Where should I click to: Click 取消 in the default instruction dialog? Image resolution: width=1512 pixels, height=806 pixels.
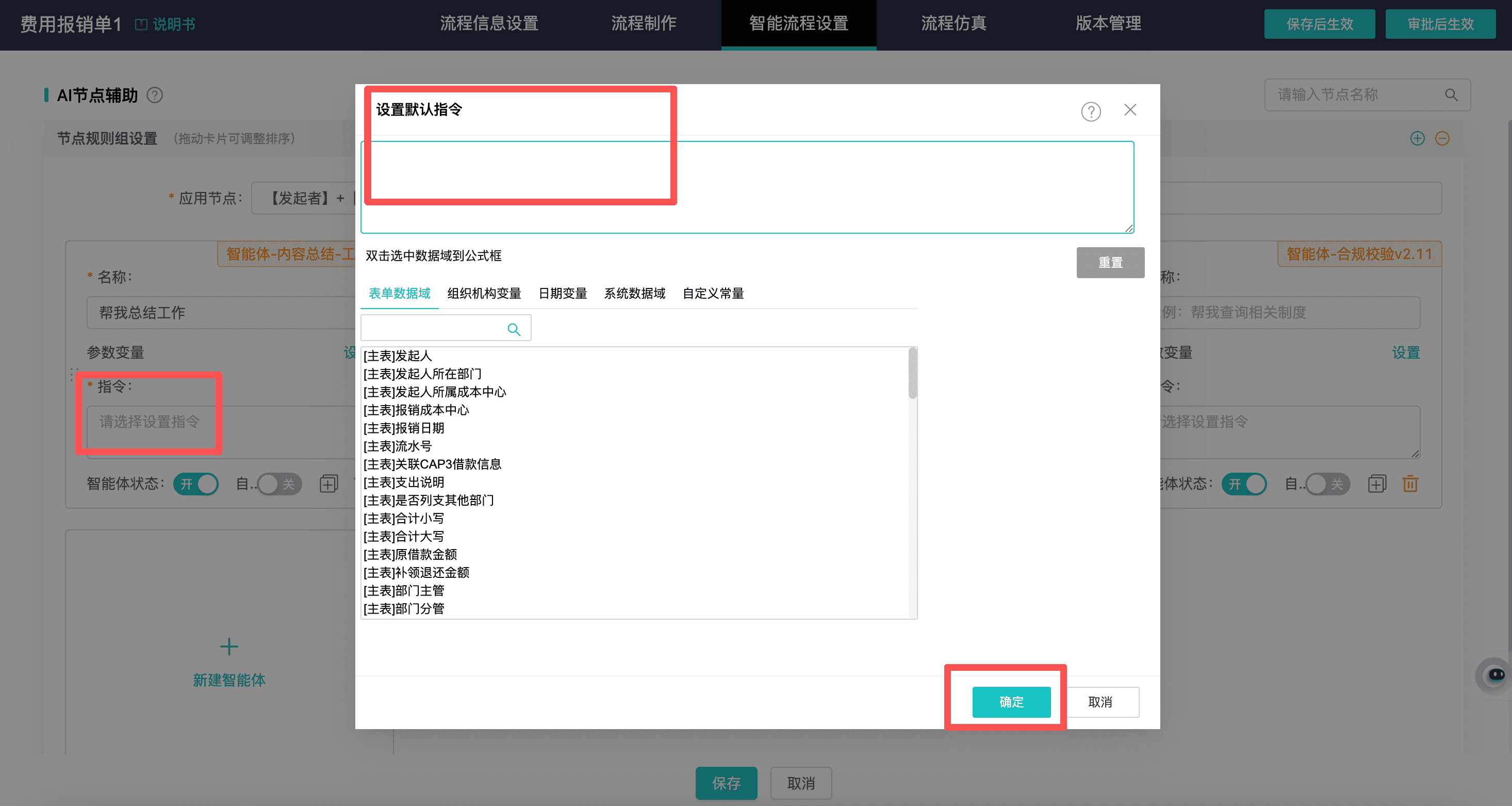[x=1100, y=702]
